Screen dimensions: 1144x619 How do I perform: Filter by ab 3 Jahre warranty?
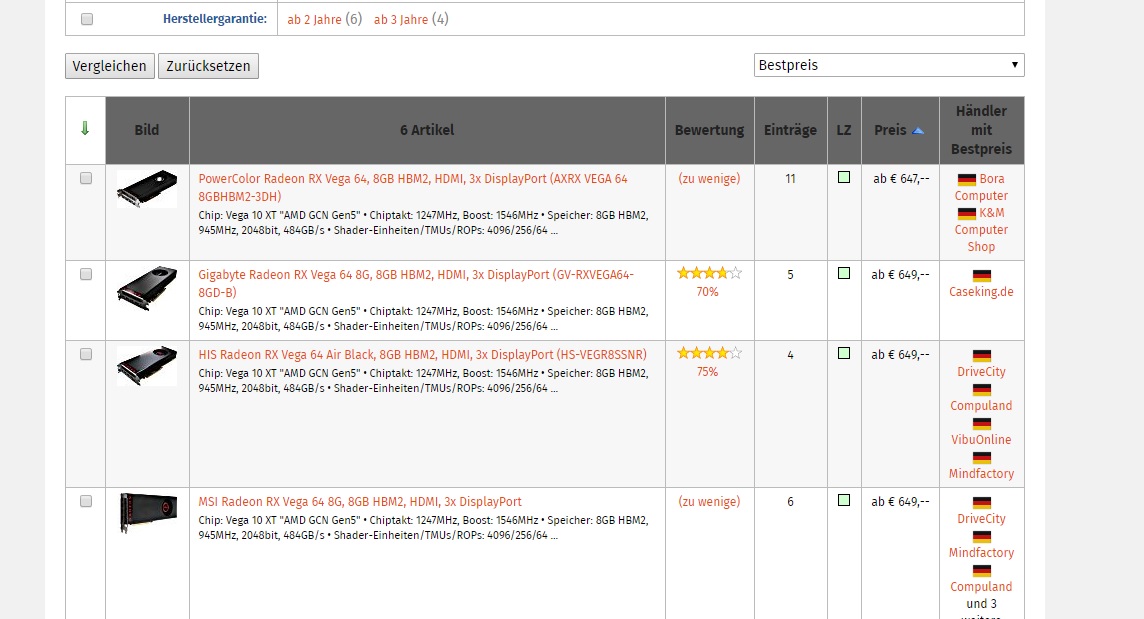[401, 20]
